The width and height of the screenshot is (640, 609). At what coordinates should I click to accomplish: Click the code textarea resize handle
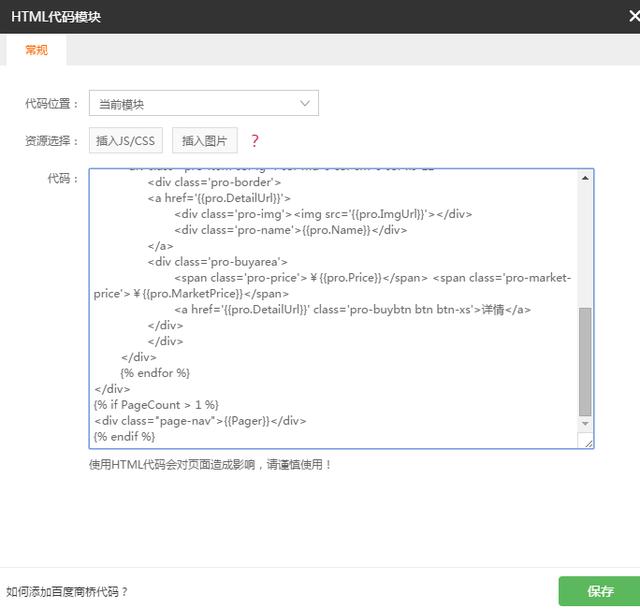pyautogui.click(x=587, y=442)
